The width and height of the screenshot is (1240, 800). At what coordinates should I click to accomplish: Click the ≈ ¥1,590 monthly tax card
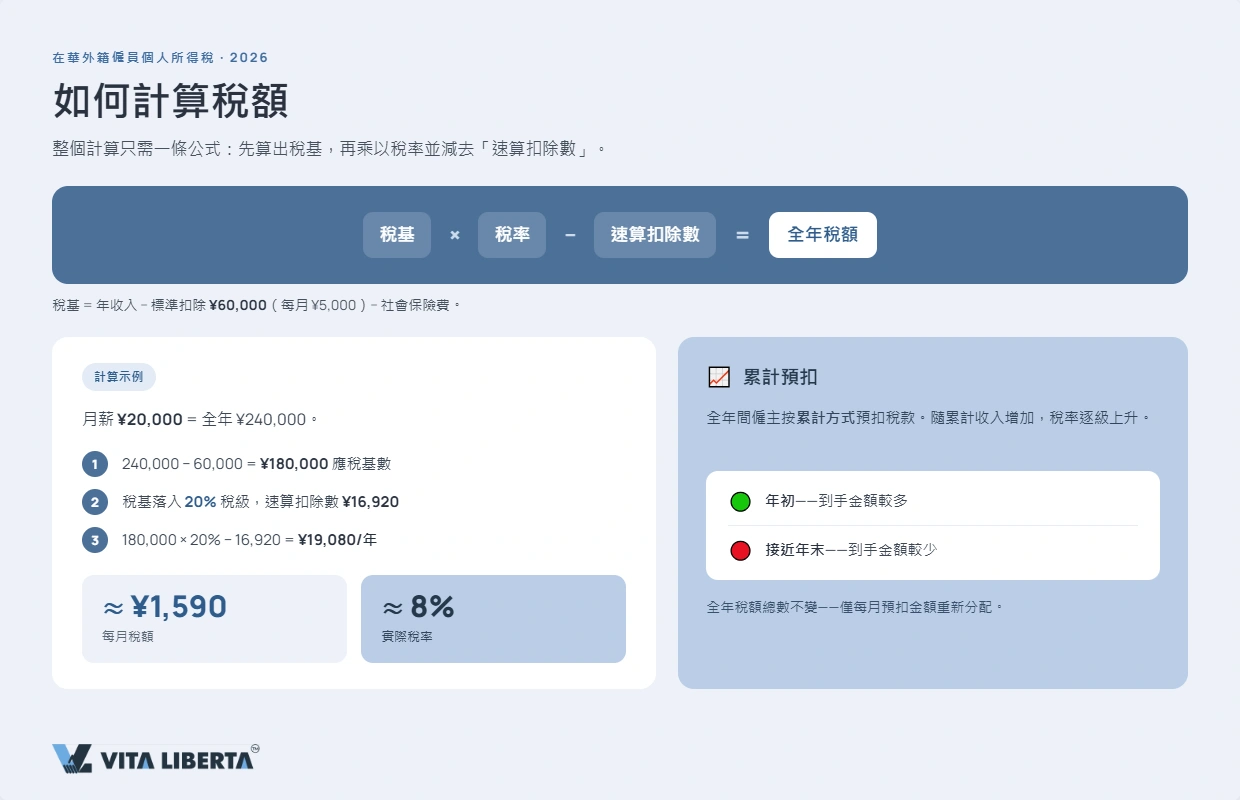pos(214,619)
